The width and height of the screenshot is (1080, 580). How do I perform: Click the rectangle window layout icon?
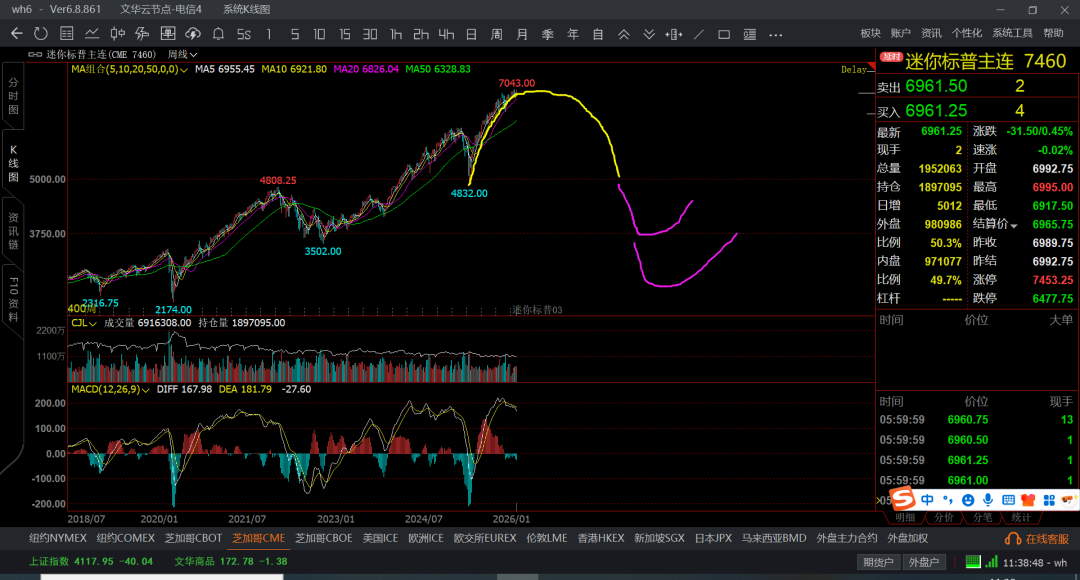tap(724, 34)
